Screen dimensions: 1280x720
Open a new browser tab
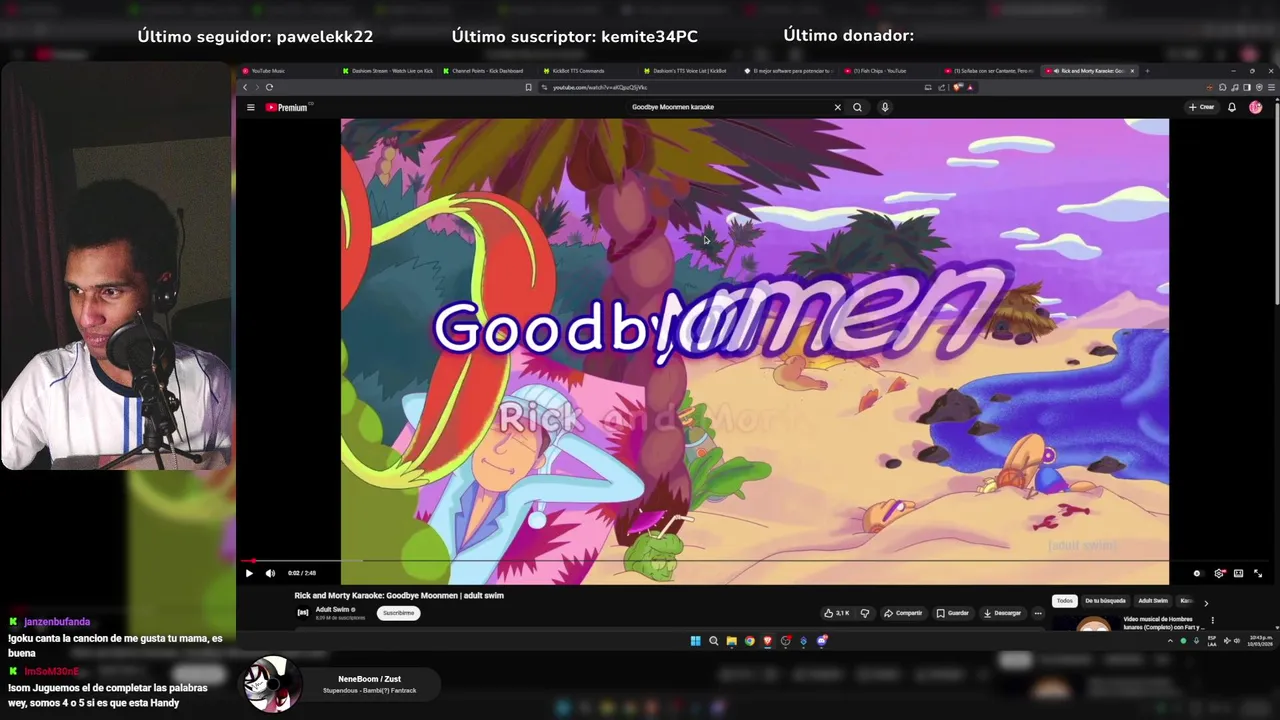point(1147,71)
